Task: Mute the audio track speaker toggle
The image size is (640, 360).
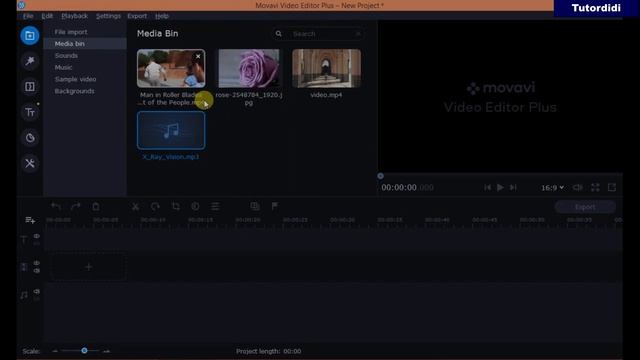Action: [37, 291]
